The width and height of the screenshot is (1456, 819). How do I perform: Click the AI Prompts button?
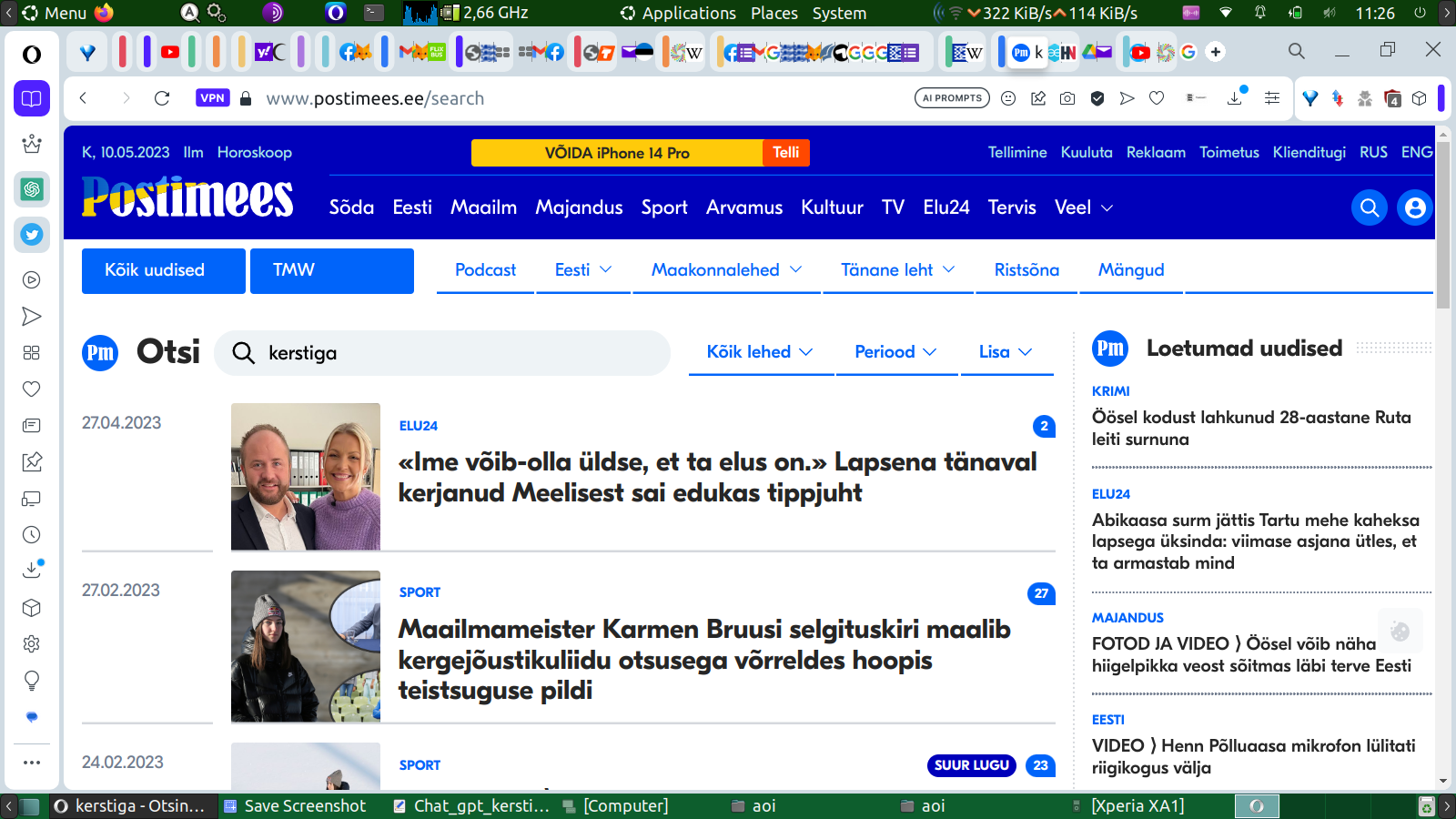pos(952,98)
